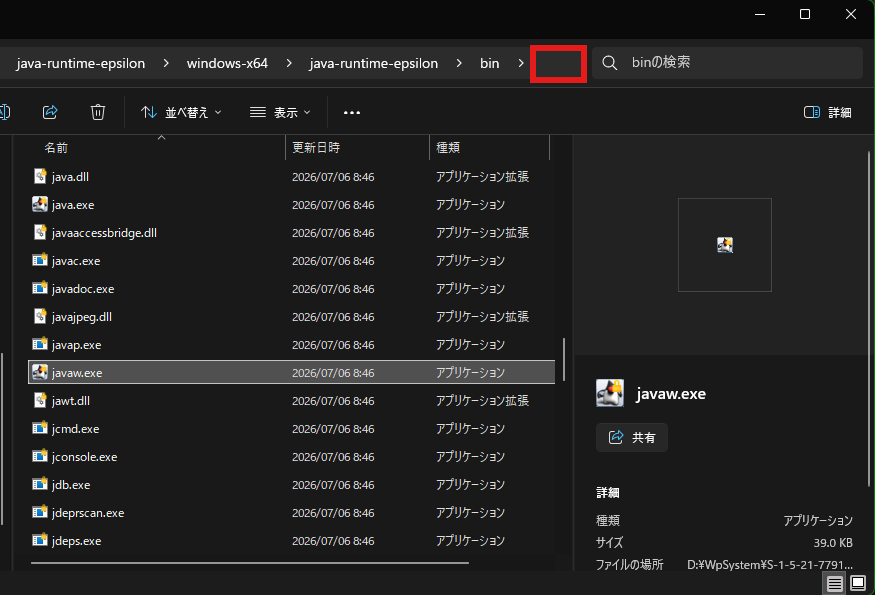Click the preview thumbnail of javaw.exe
The image size is (875, 595).
pyautogui.click(x=724, y=244)
